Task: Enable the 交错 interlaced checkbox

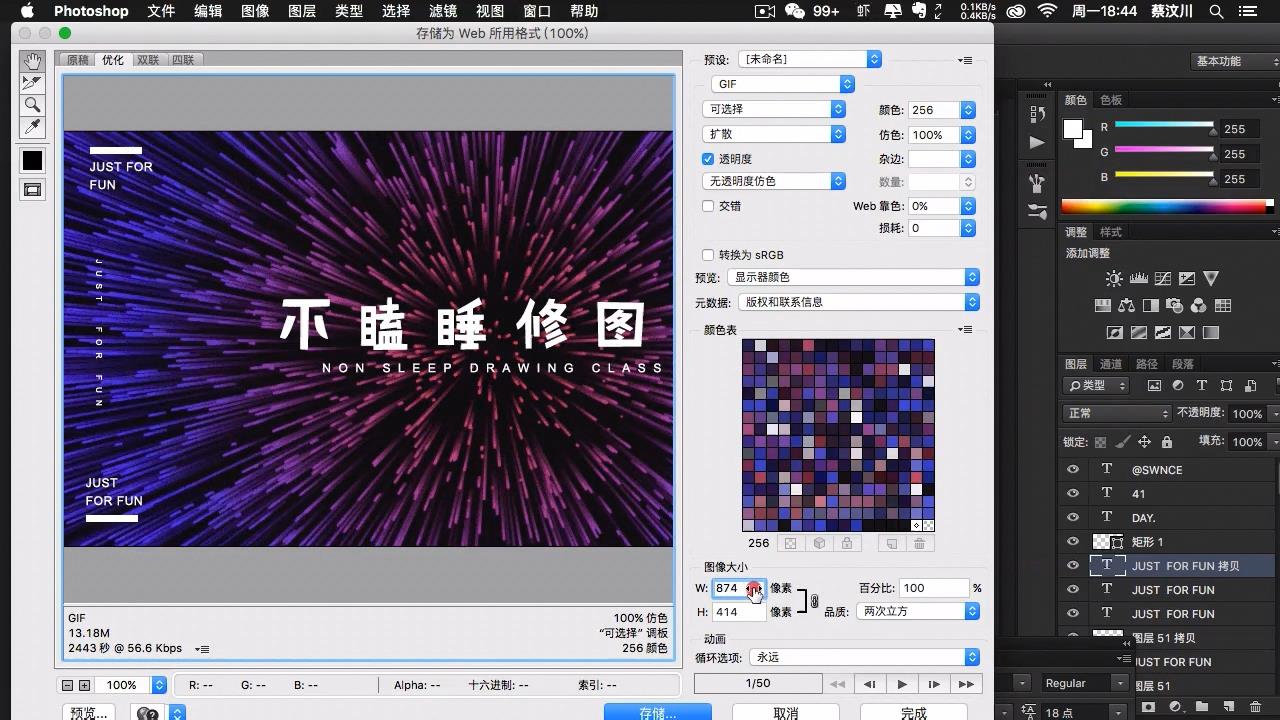Action: click(708, 206)
